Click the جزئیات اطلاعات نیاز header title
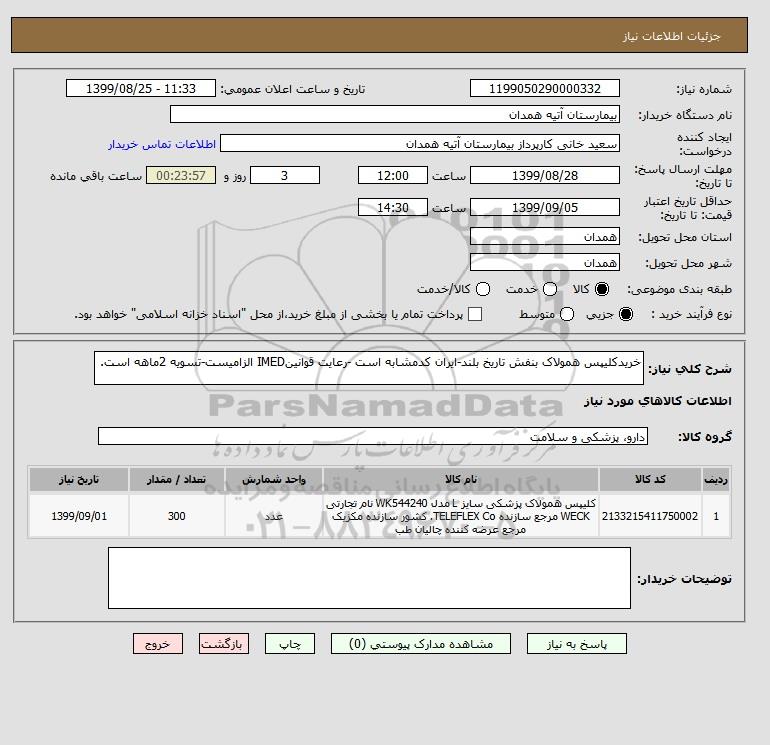 tap(671, 36)
